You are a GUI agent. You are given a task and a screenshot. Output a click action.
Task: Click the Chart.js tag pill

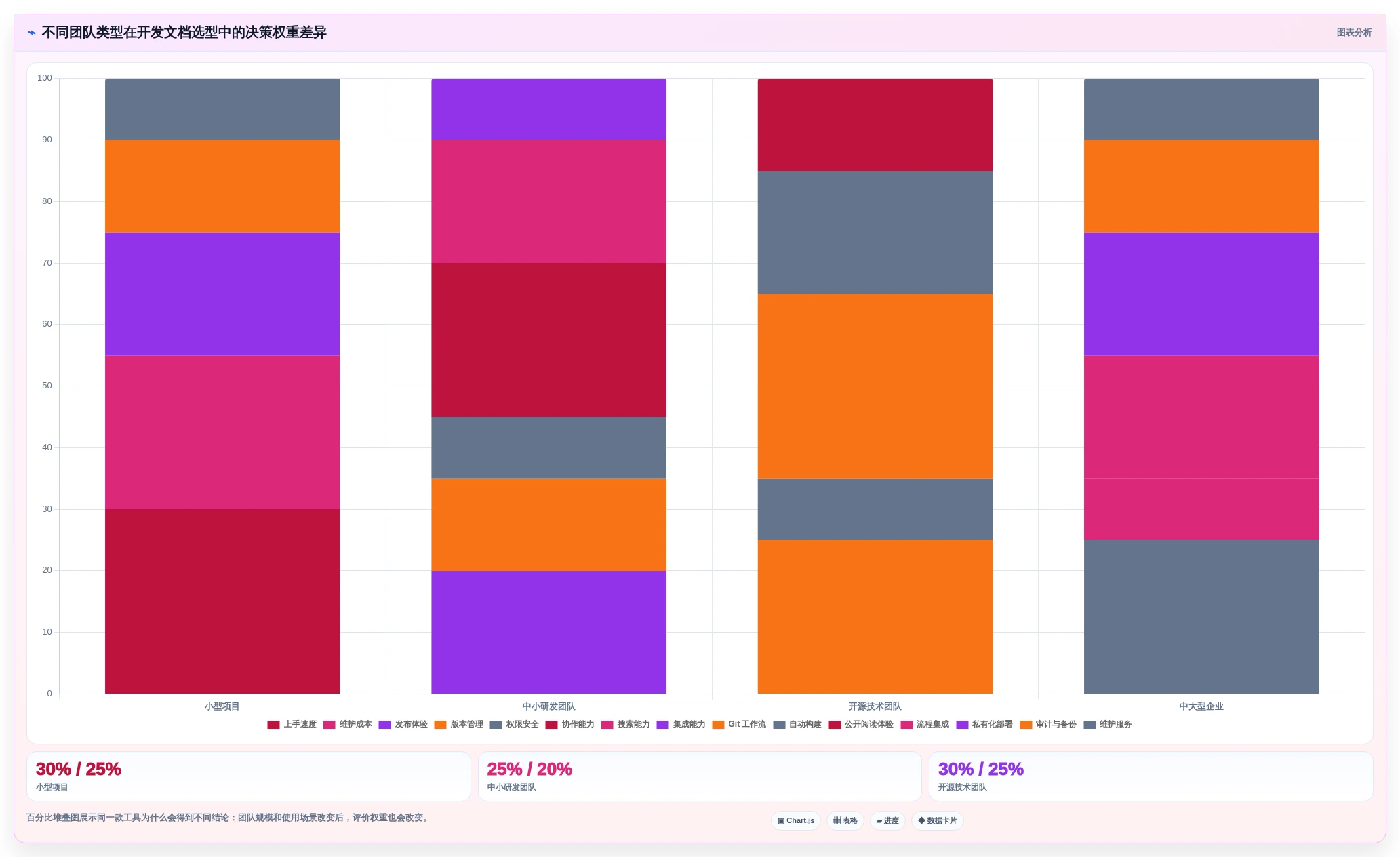coord(796,821)
